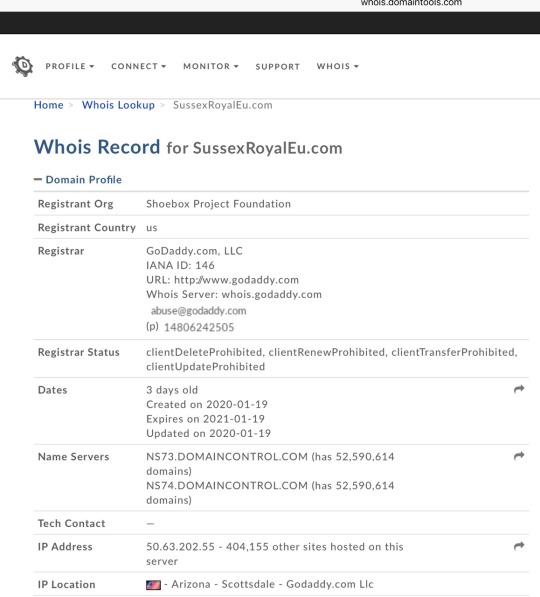
Task: Click the registrar URL http://www.godaddy.com
Action: (236, 280)
